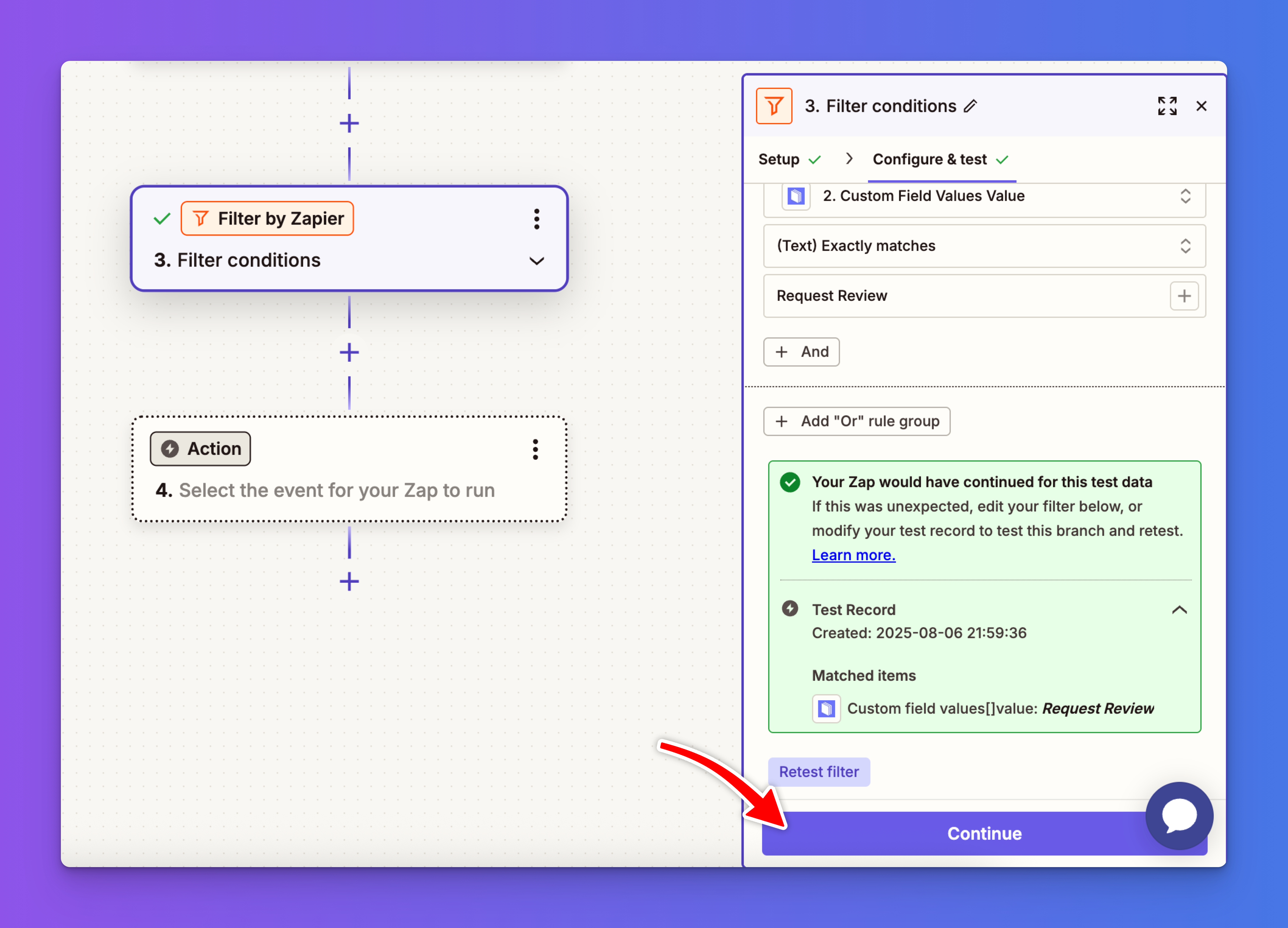Image resolution: width=1288 pixels, height=928 pixels.
Task: Add an "Or" rule group
Action: (856, 421)
